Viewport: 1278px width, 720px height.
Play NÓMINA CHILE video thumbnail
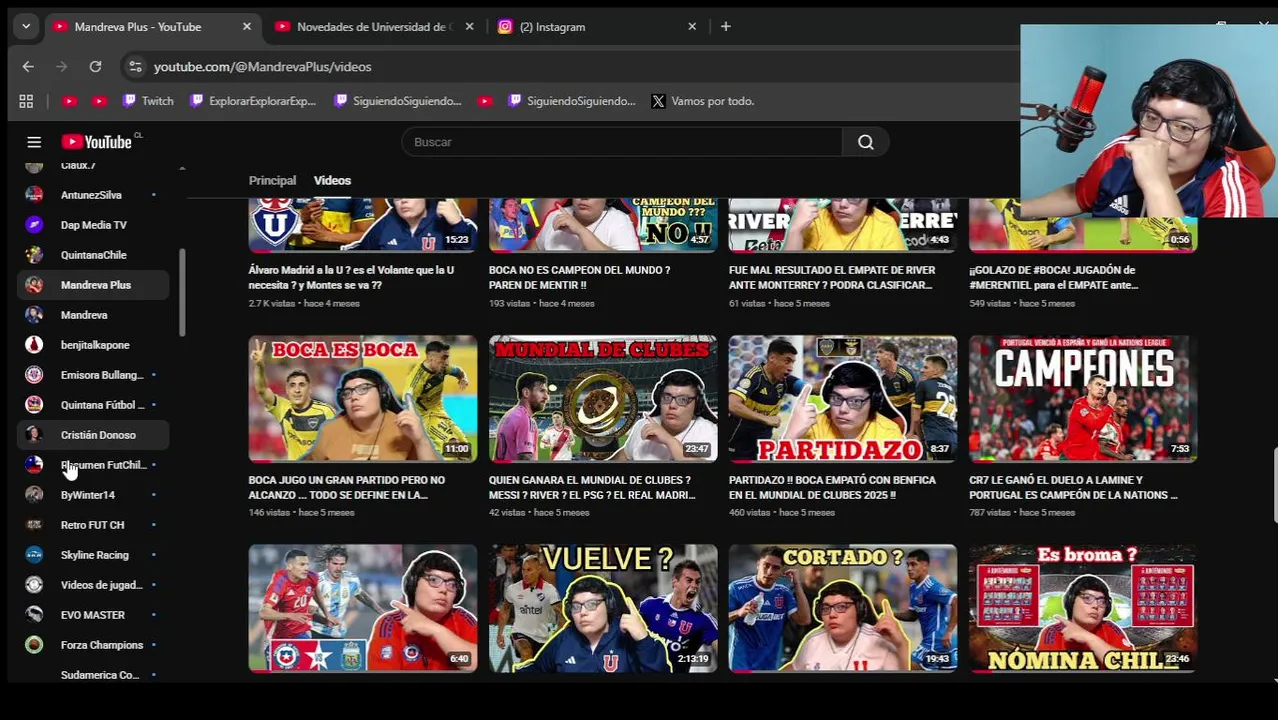click(x=1083, y=608)
